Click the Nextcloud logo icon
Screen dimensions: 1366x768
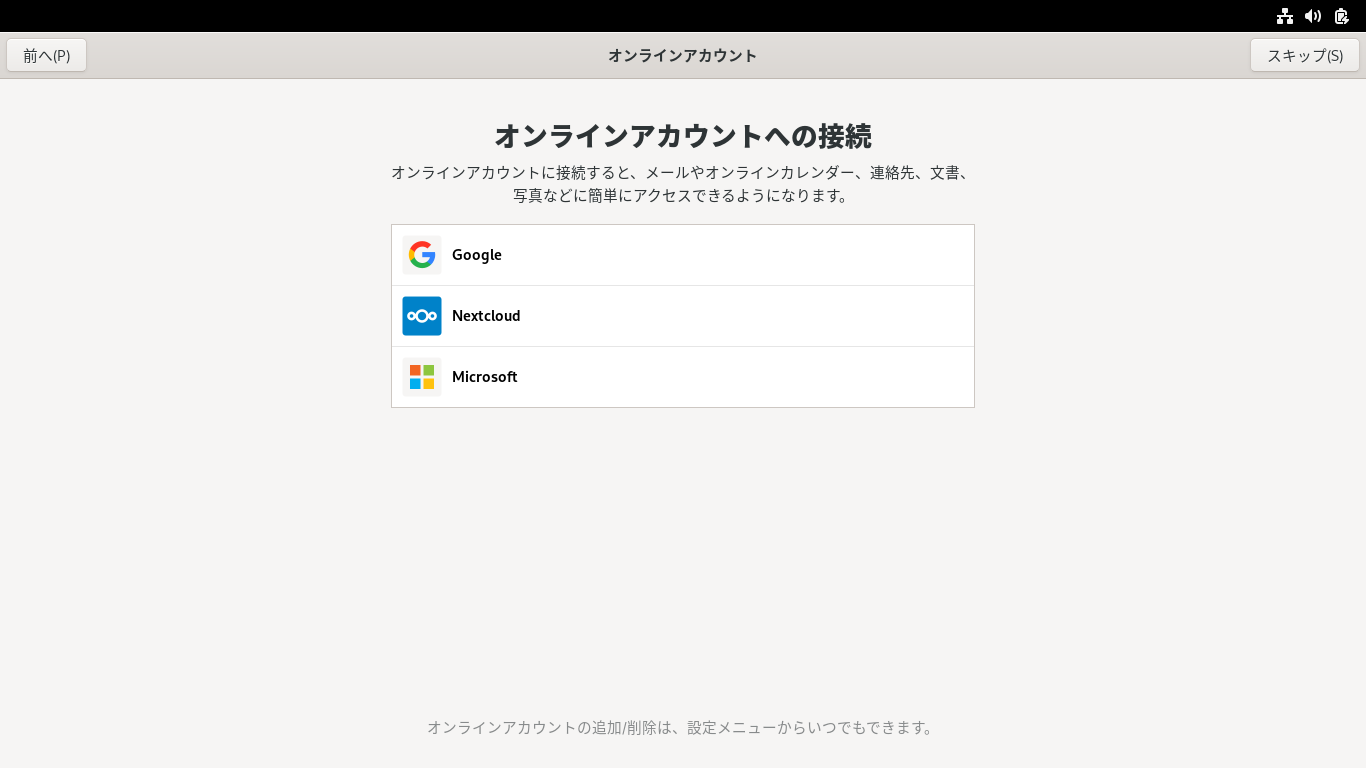coord(422,316)
